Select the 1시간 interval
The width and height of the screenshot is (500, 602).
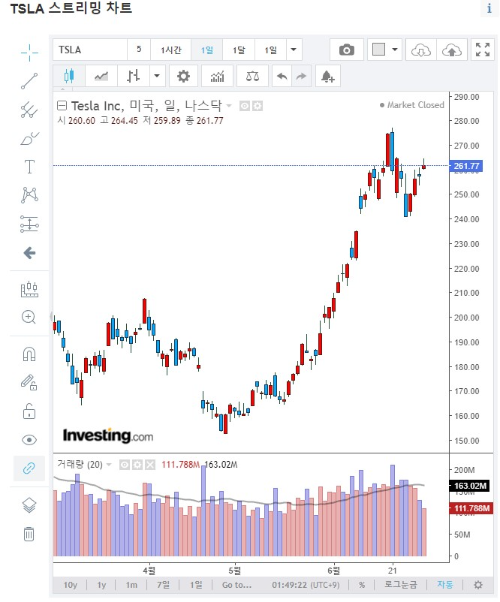(x=171, y=50)
